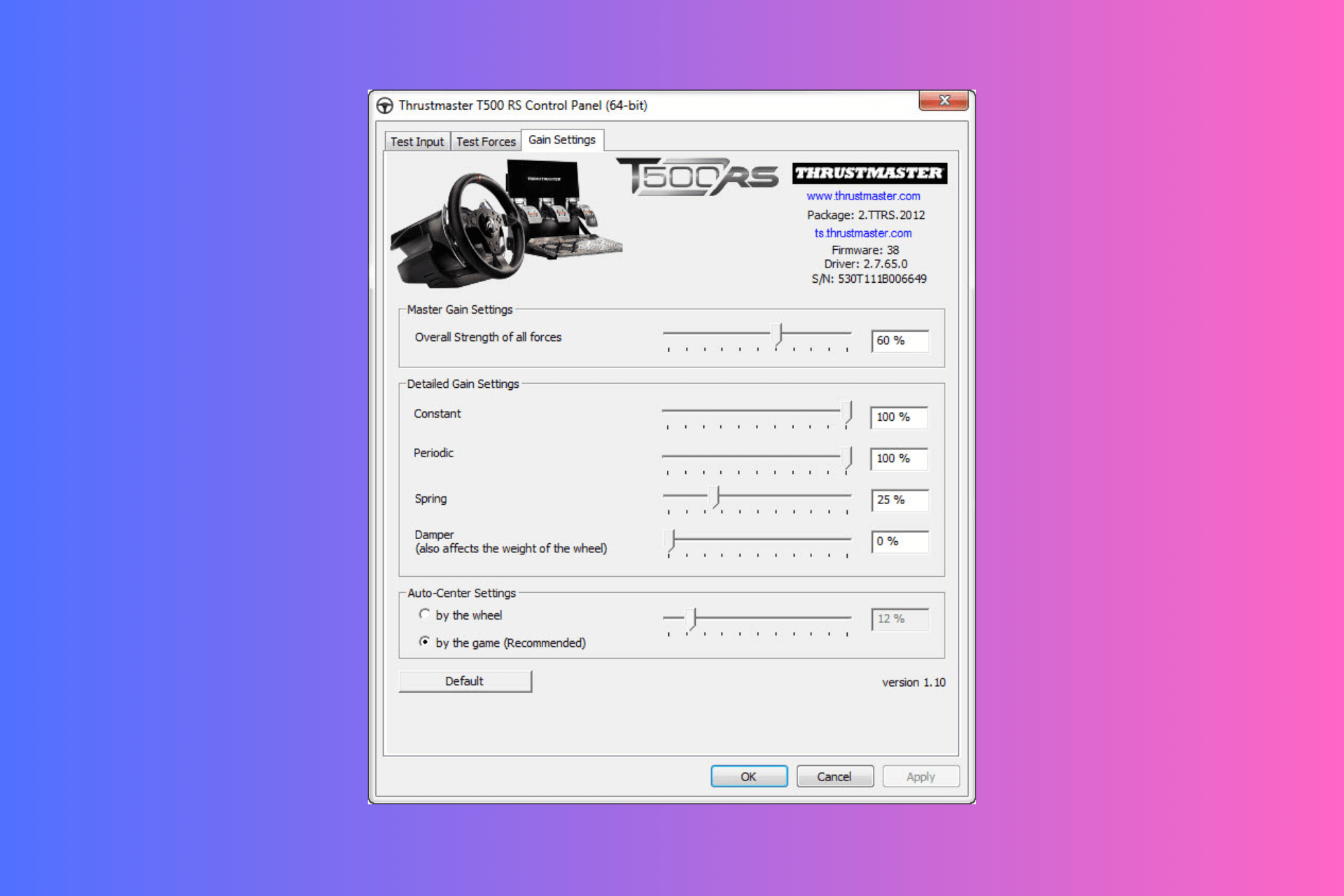The image size is (1344, 896).
Task: Confirm changes with the OK button
Action: [748, 776]
